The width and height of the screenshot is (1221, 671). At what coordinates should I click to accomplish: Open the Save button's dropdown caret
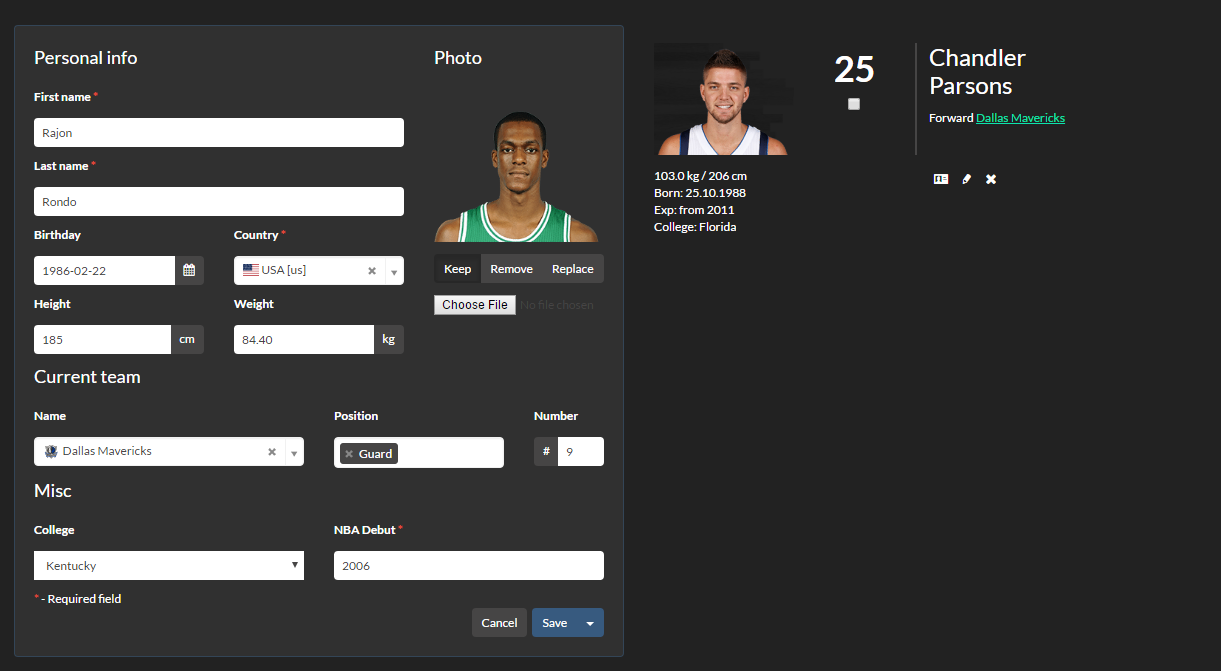tap(590, 623)
